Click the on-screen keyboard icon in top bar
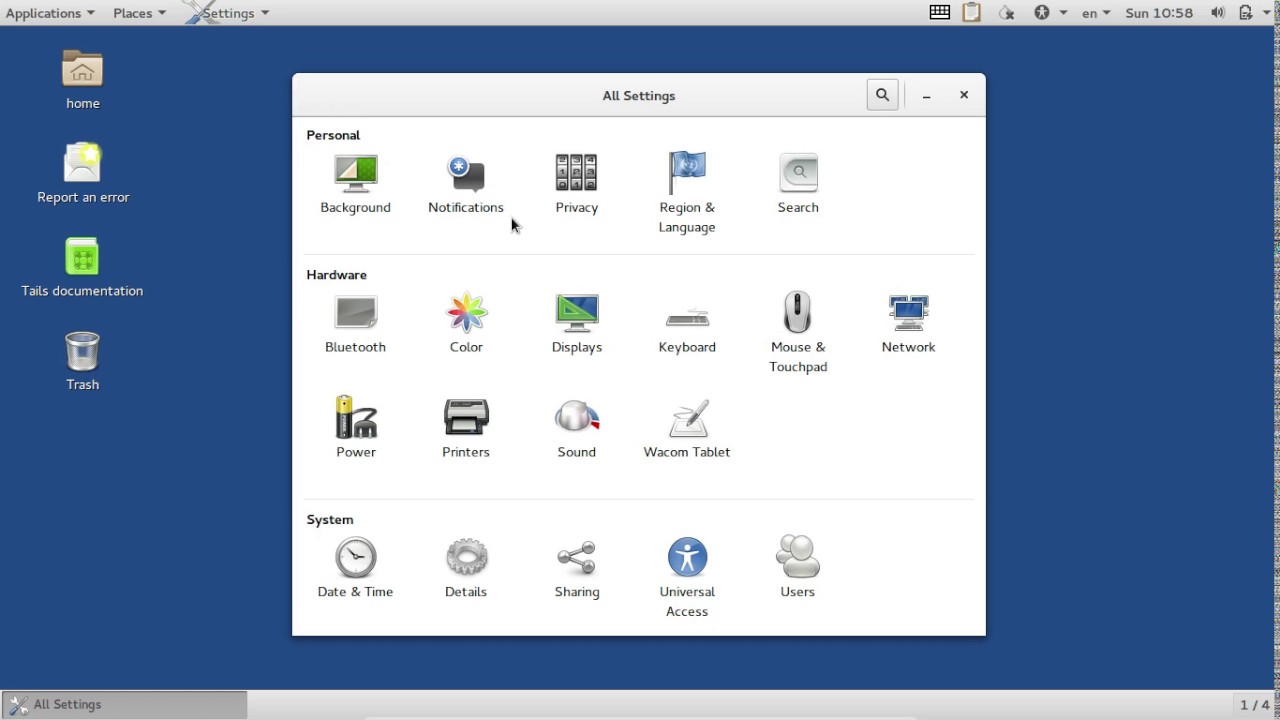This screenshot has height=720, width=1280. point(940,13)
